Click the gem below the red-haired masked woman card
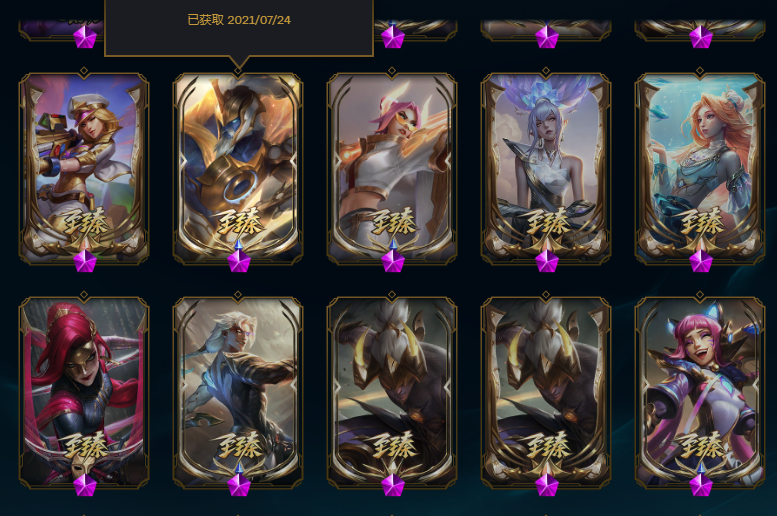Screen dimensions: 777x516 point(85,484)
